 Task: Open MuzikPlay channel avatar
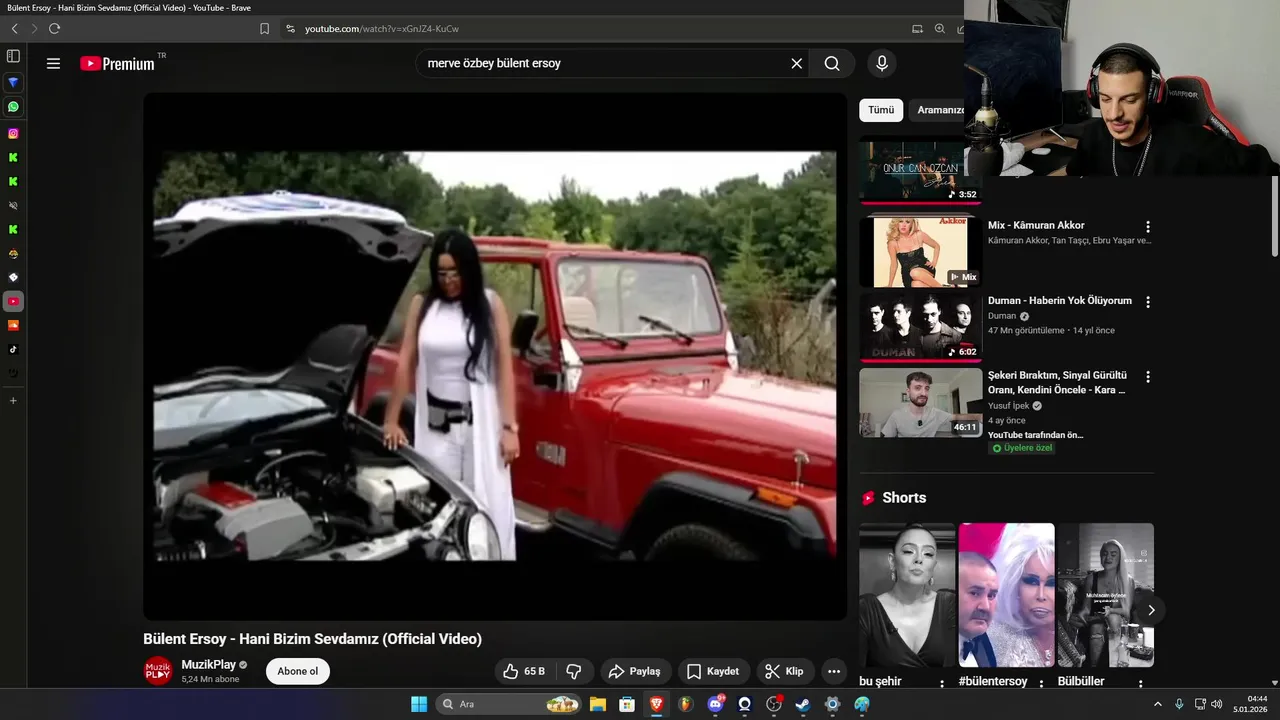click(158, 671)
